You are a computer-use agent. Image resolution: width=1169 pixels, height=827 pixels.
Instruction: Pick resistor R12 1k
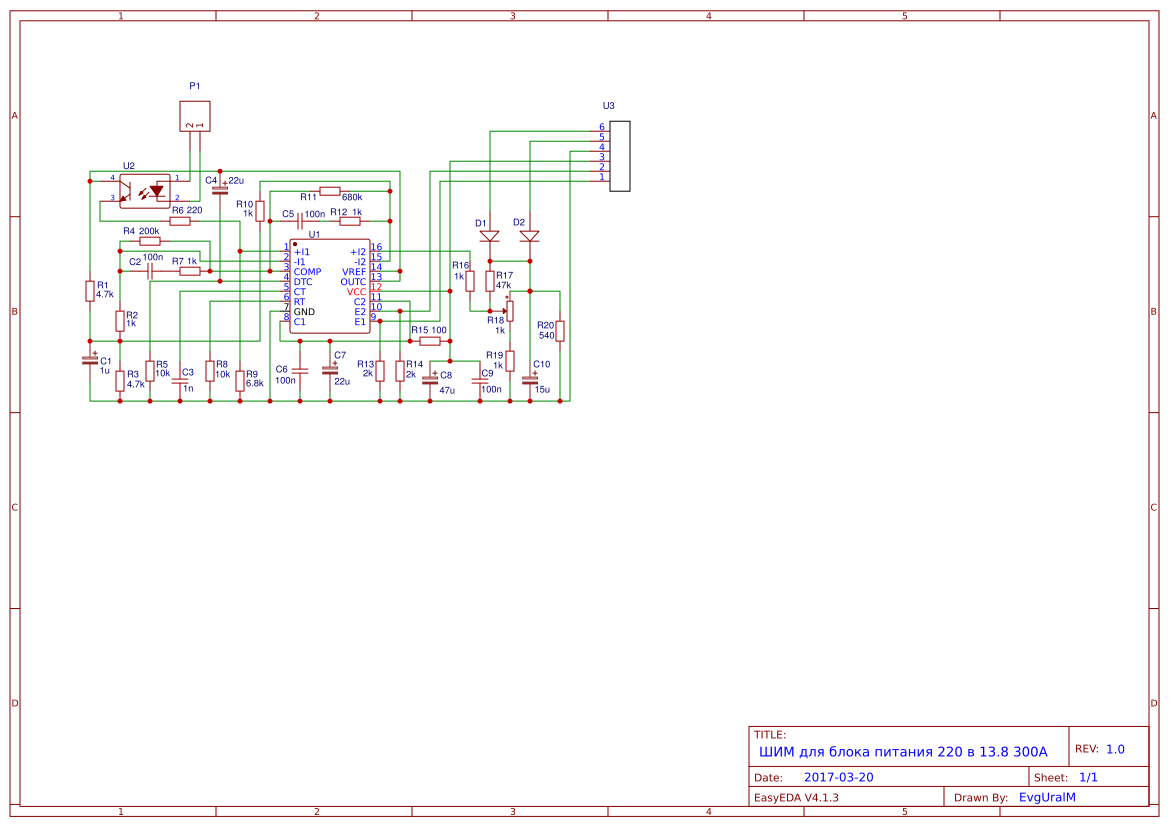tap(350, 221)
